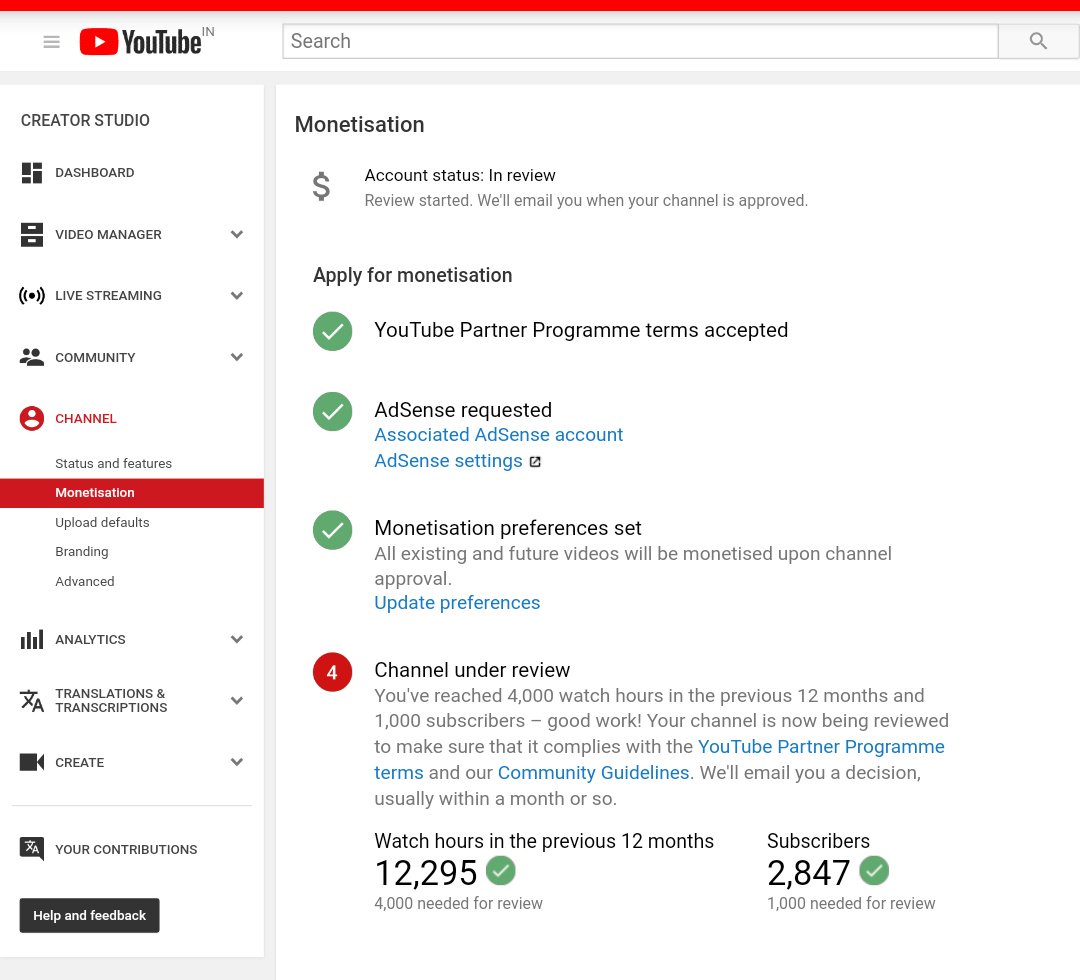Screen dimensions: 1080x980
Task: Click the Channel person icon
Action: tap(32, 418)
